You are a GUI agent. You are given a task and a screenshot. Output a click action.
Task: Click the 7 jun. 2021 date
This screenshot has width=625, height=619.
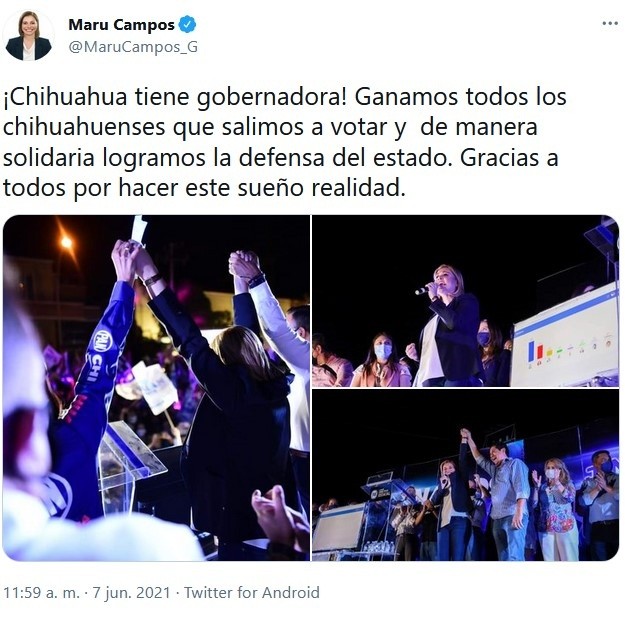coord(132,592)
